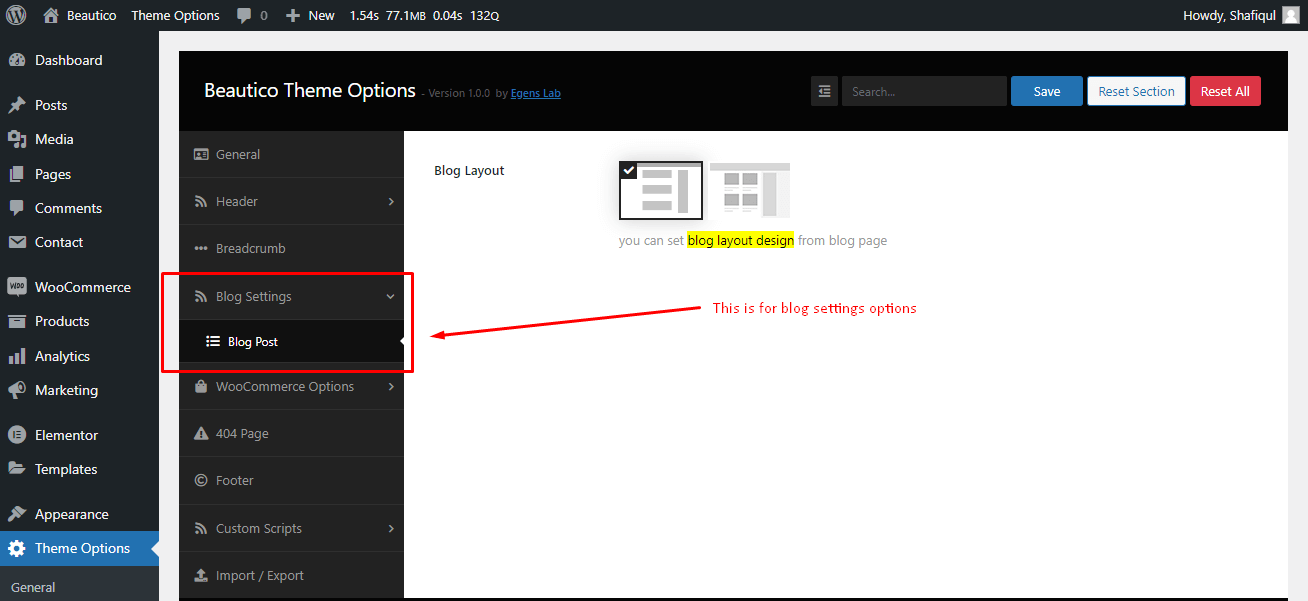Collapse the Blog Settings chevron
Screen dimensions: 1308x601
(x=391, y=296)
